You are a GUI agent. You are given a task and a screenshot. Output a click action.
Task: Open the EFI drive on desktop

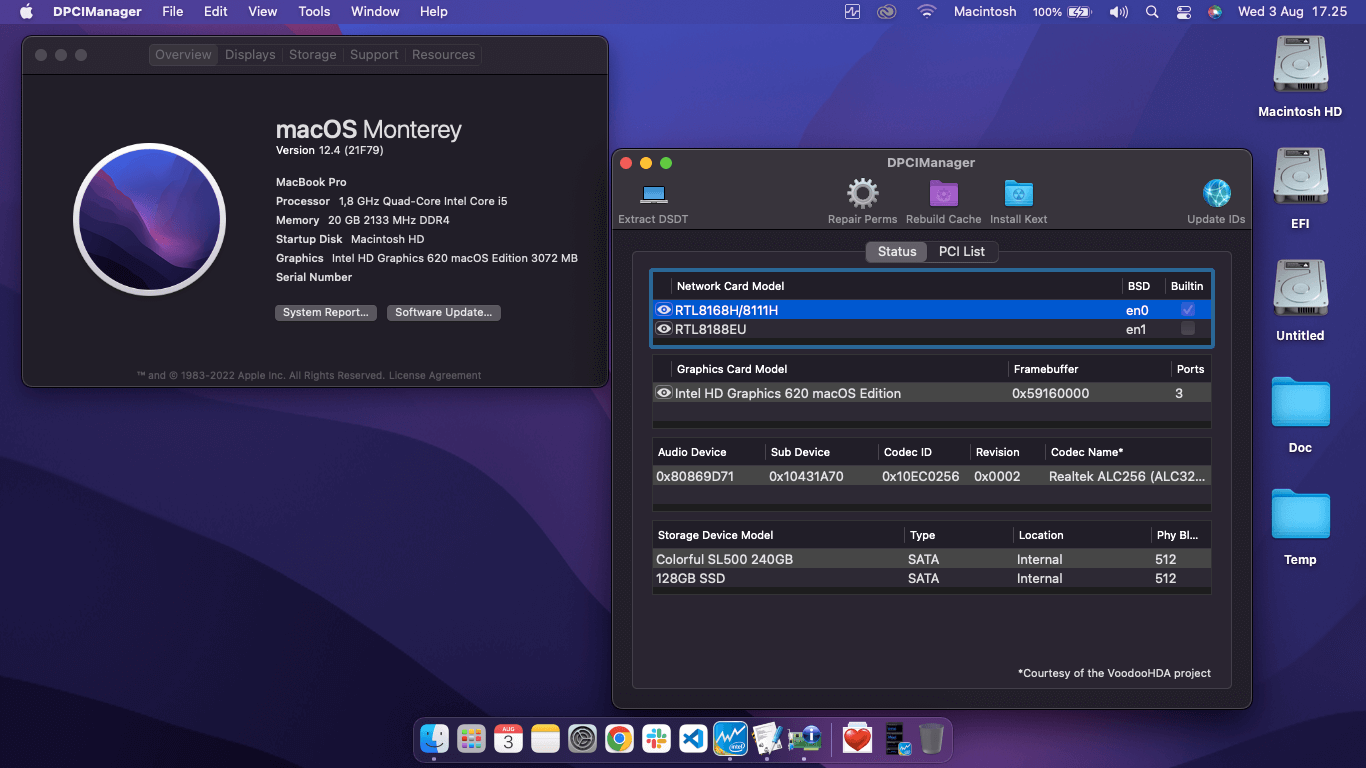[x=1300, y=178]
